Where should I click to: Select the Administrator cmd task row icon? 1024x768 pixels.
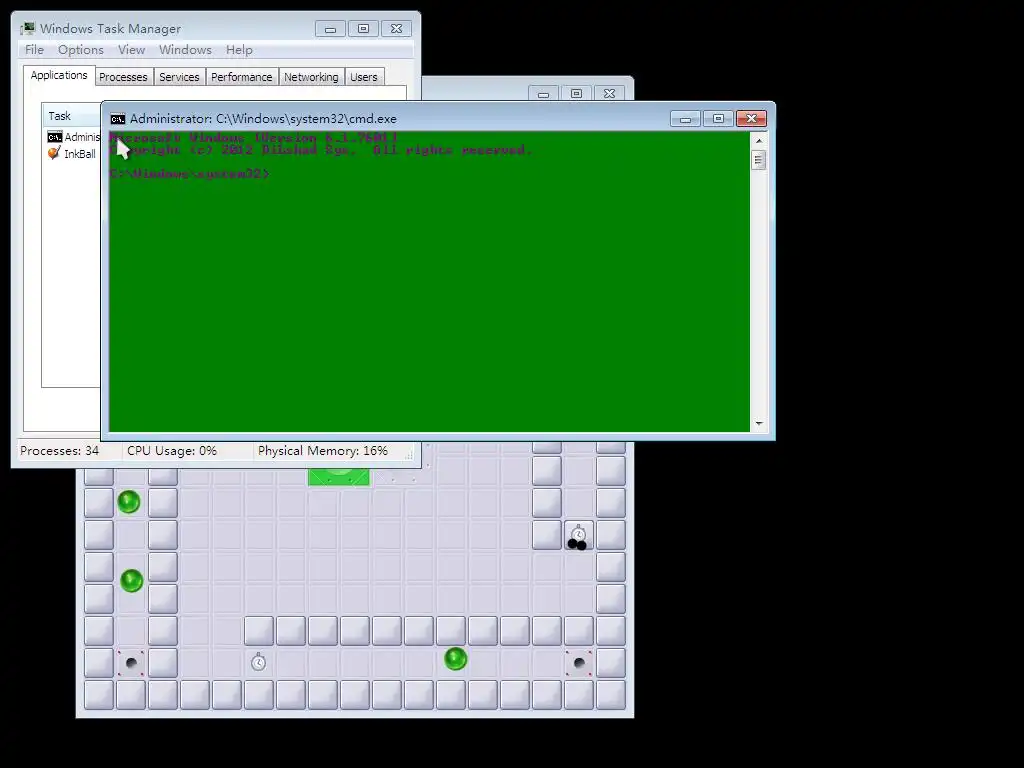pyautogui.click(x=55, y=137)
